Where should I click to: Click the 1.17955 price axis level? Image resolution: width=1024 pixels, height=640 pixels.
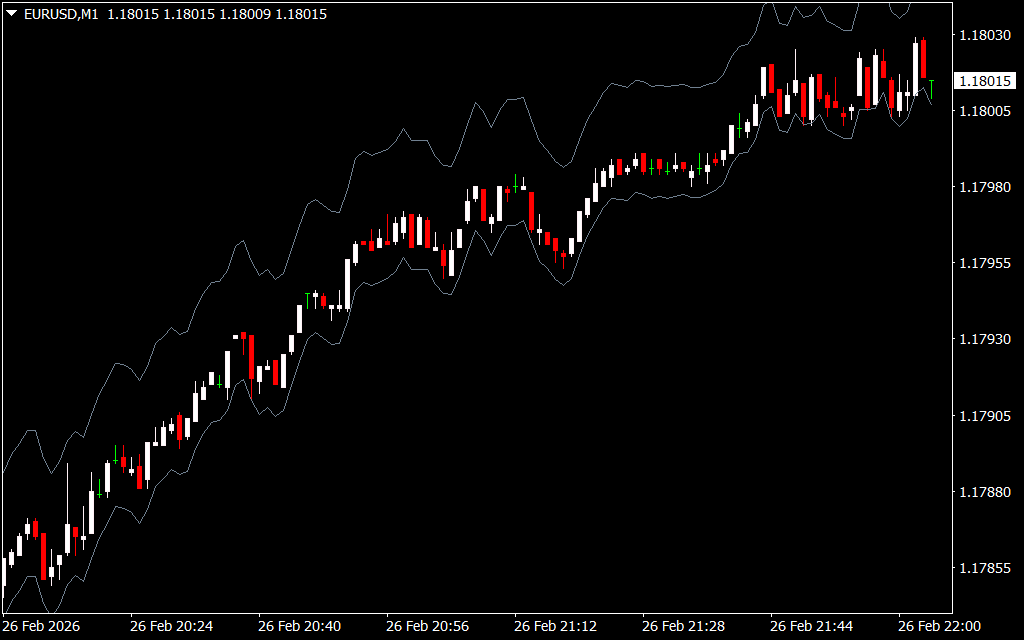(983, 263)
